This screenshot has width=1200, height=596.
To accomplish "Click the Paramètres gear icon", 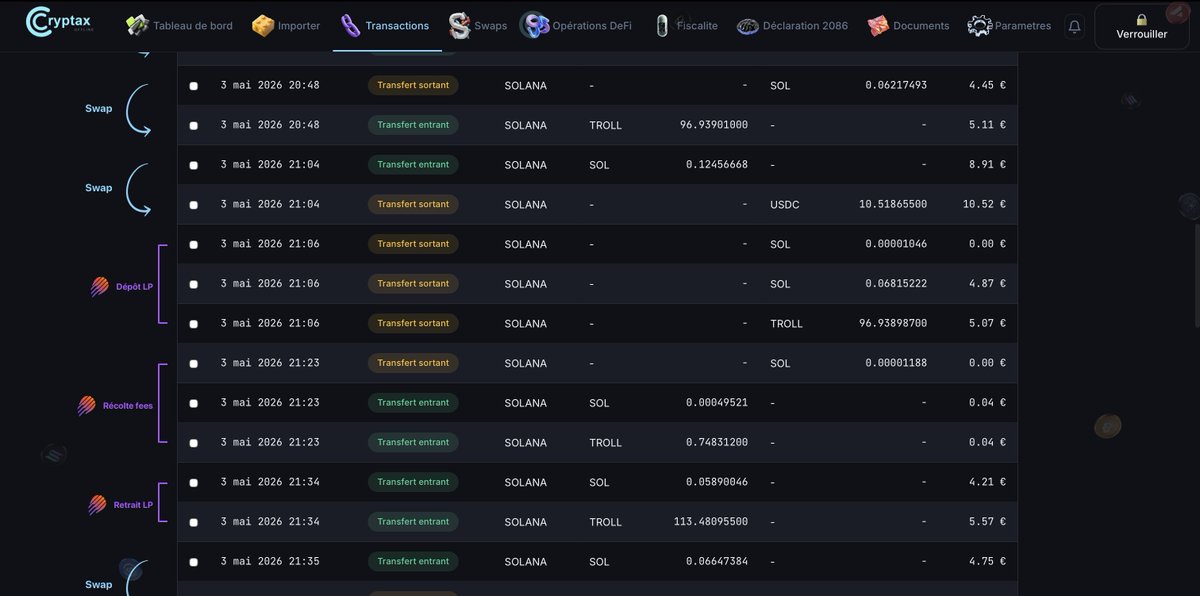I will (979, 25).
